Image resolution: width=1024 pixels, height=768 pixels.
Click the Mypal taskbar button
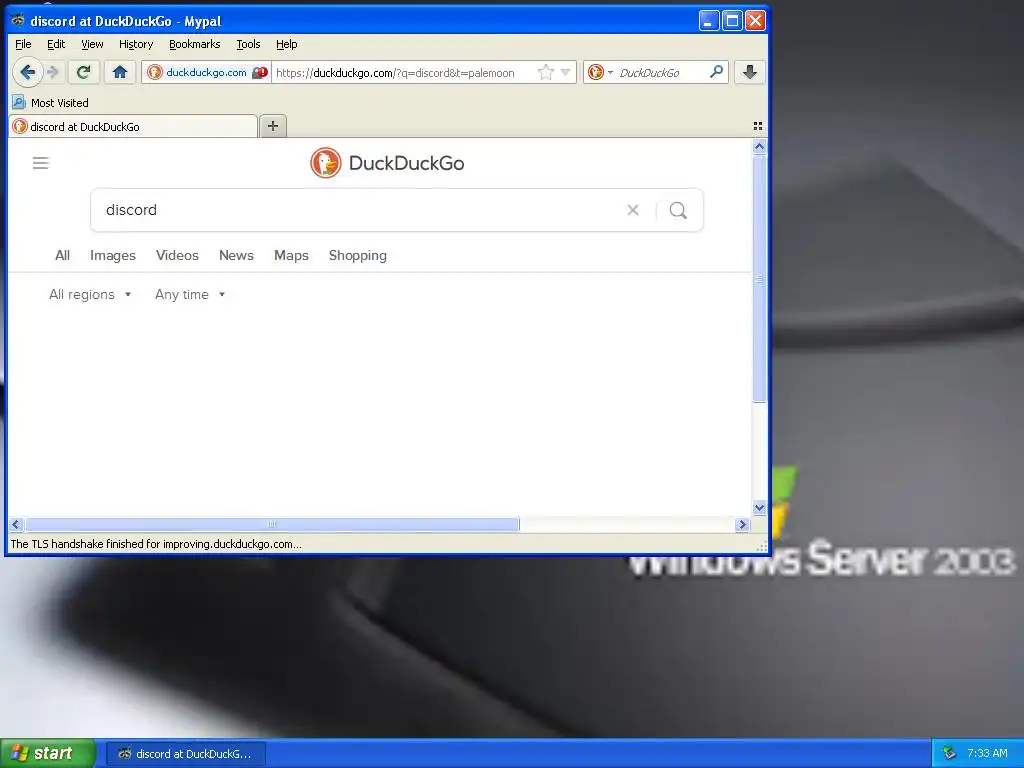point(185,754)
